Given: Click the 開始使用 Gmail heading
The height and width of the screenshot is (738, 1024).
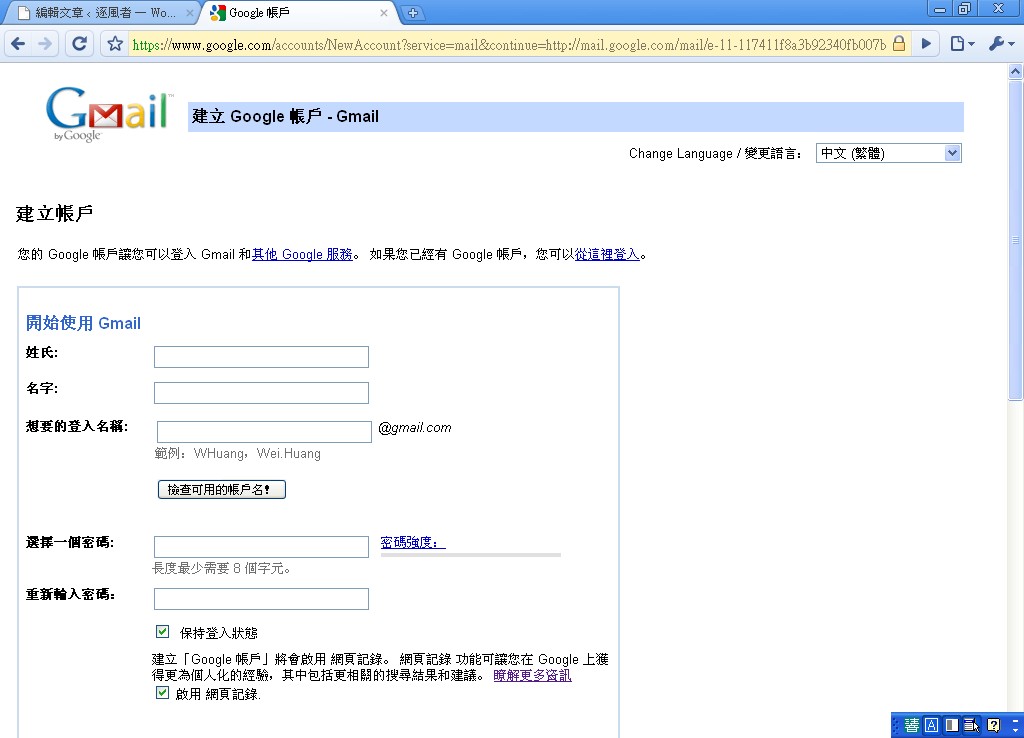Looking at the screenshot, I should (83, 323).
